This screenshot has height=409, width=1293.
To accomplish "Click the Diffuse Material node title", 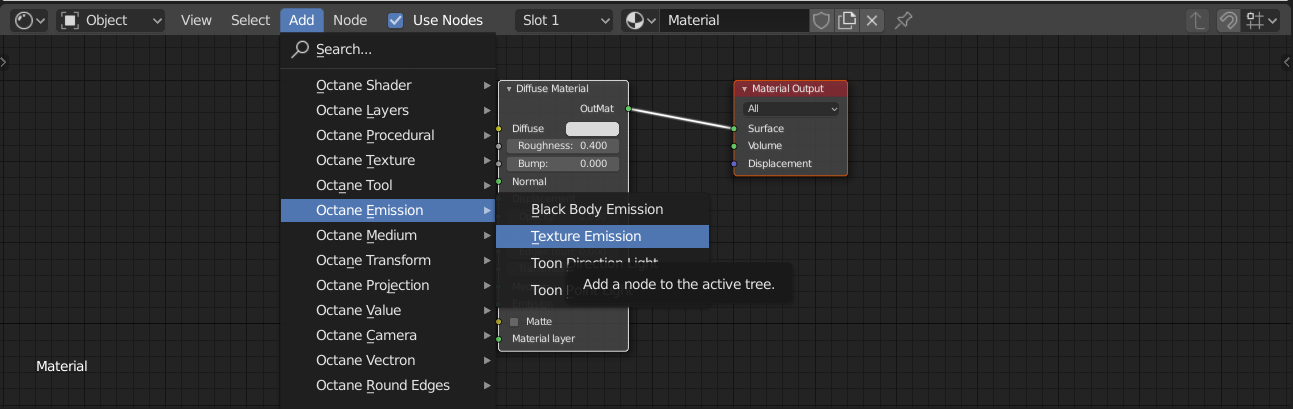I will click(552, 89).
